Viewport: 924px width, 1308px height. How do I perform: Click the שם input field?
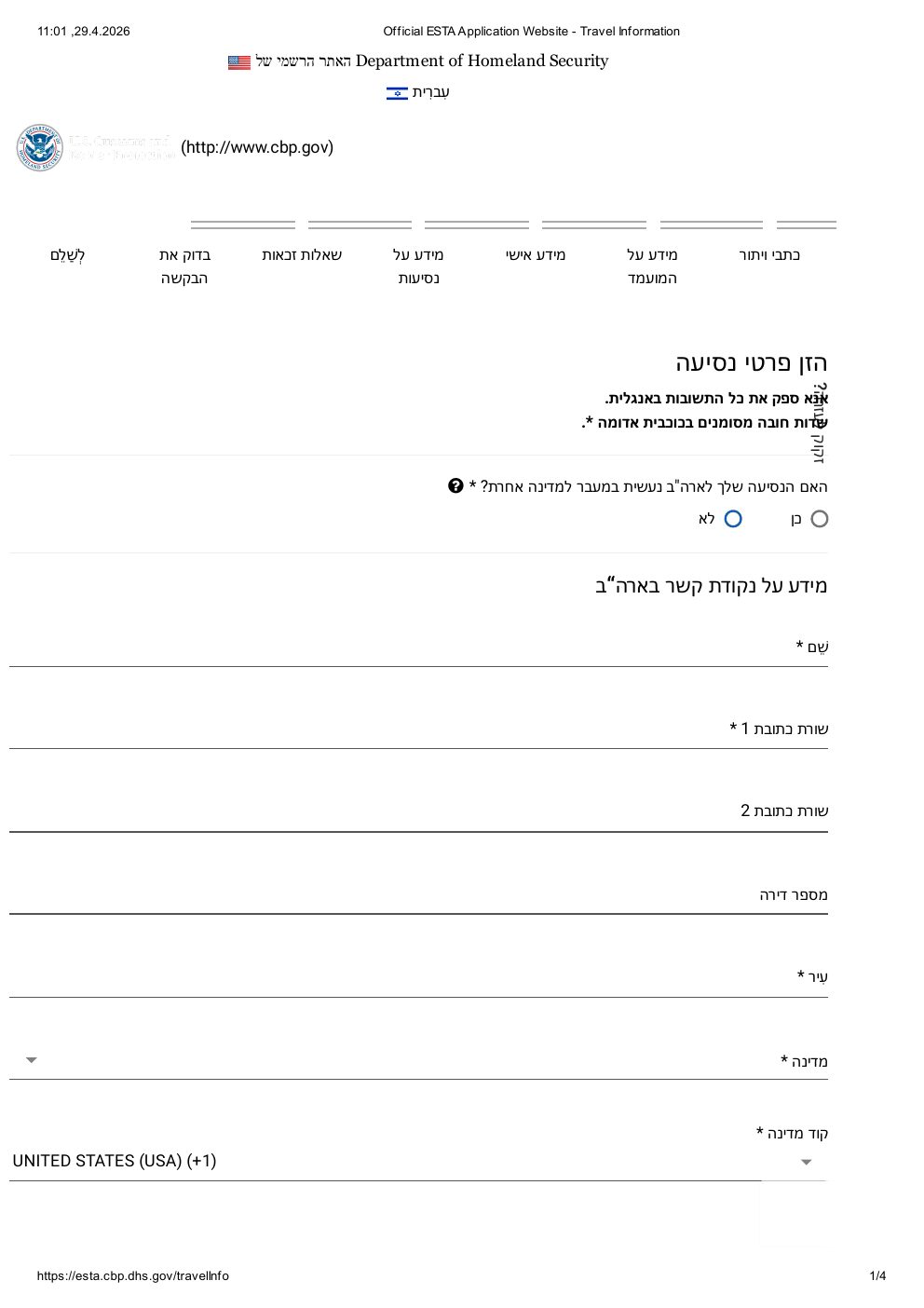pos(419,661)
